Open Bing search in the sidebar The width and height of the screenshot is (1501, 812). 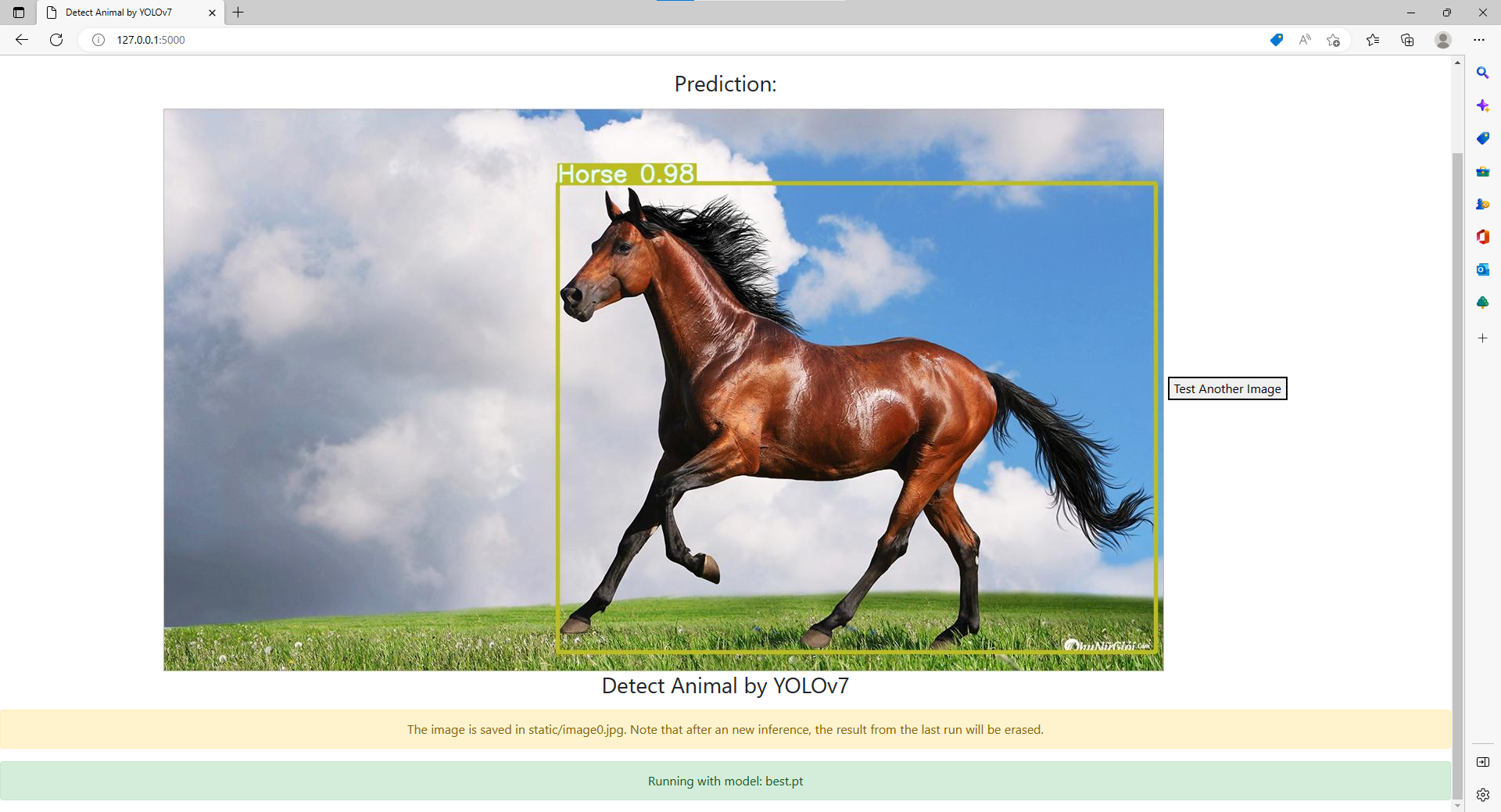pos(1483,72)
